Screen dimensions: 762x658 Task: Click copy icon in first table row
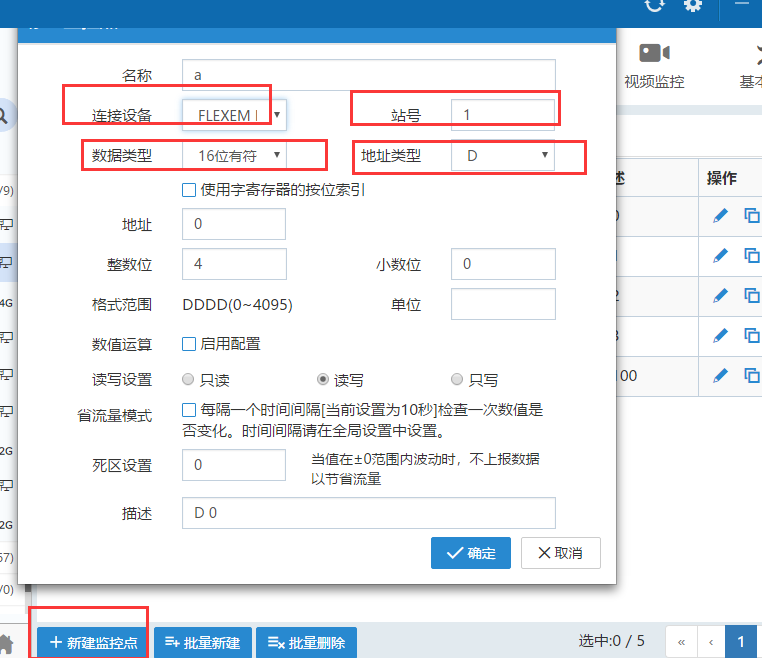(x=752, y=215)
